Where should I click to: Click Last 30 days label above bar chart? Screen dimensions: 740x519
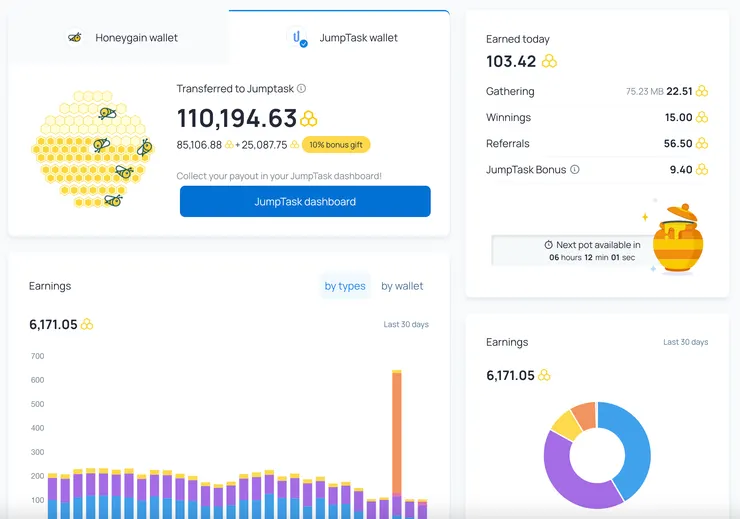click(x=406, y=324)
